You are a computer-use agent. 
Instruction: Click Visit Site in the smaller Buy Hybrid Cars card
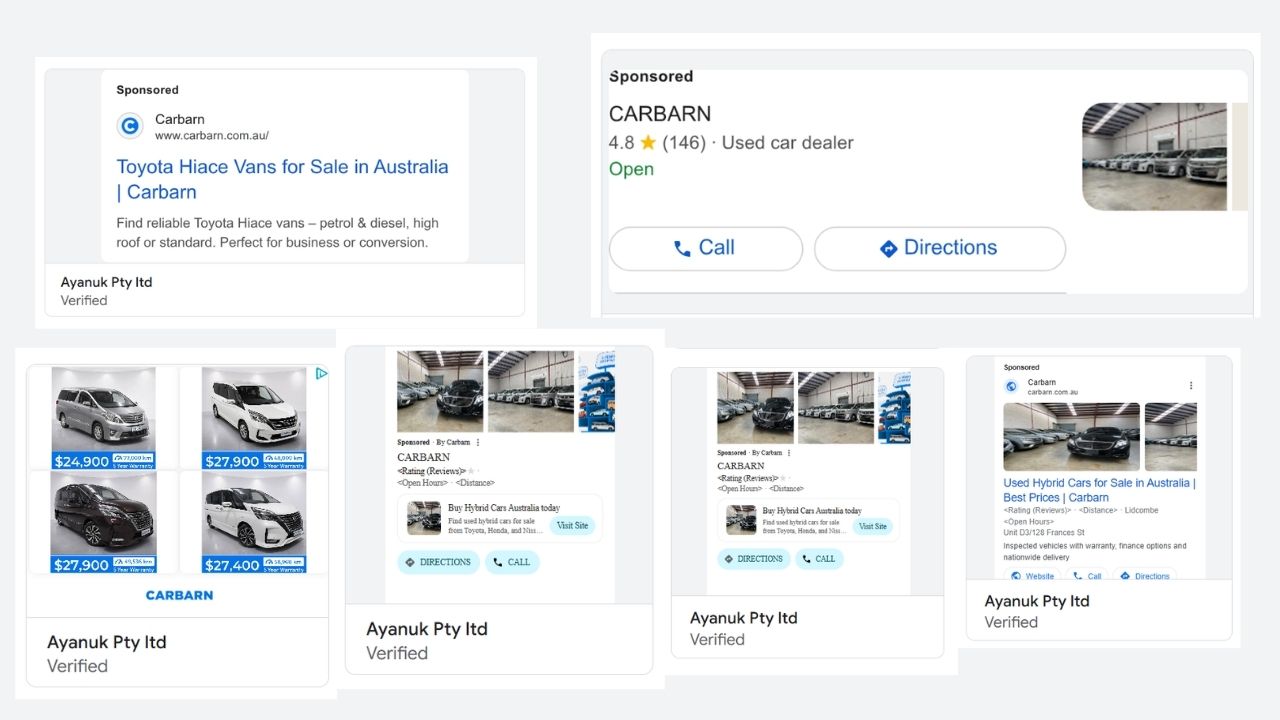click(872, 526)
